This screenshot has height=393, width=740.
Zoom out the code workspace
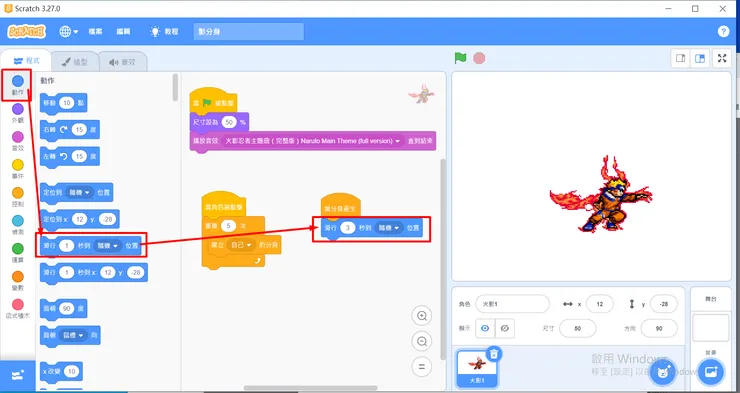point(421,341)
